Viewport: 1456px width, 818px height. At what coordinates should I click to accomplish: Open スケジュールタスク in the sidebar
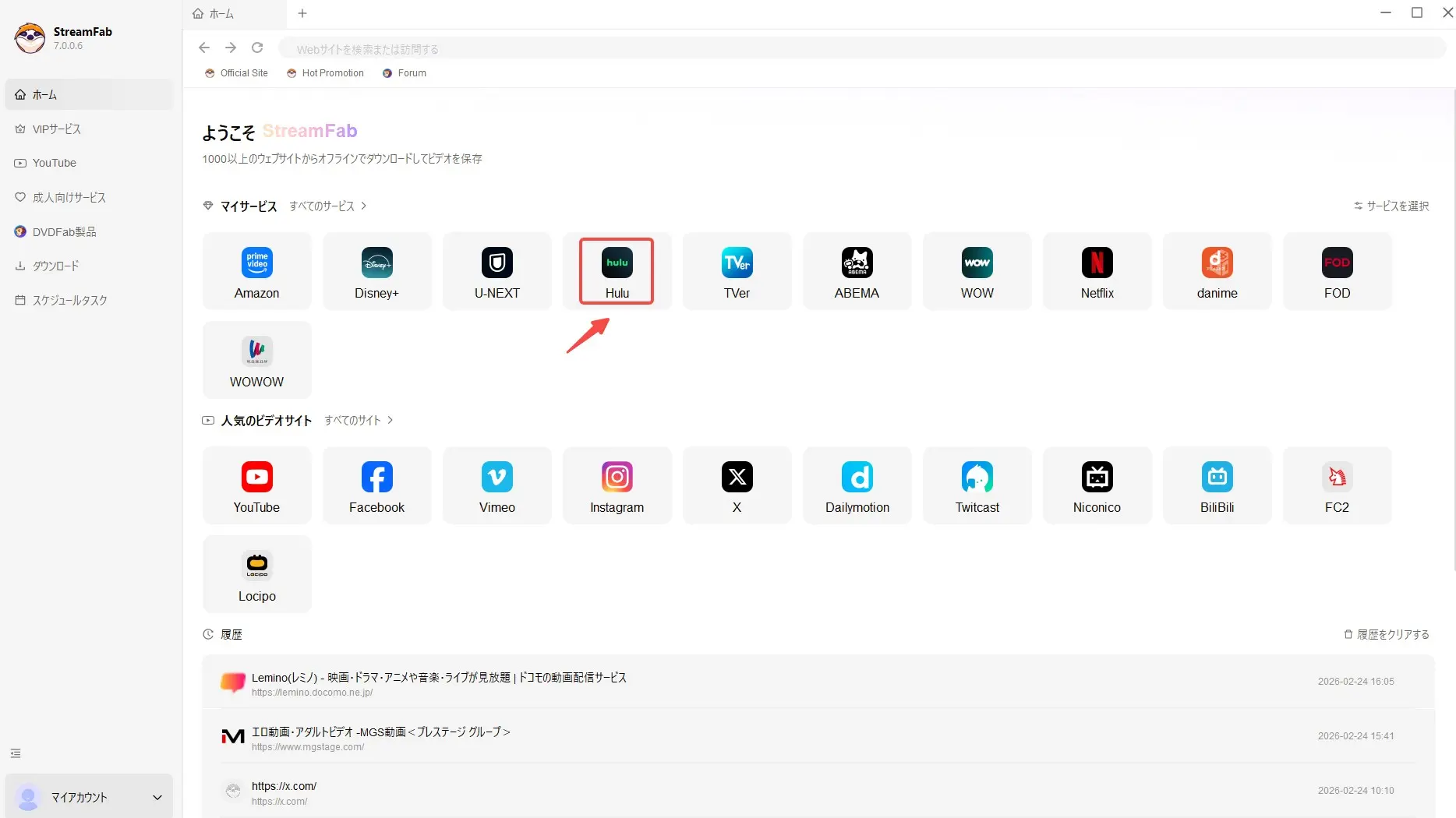[x=89, y=300]
